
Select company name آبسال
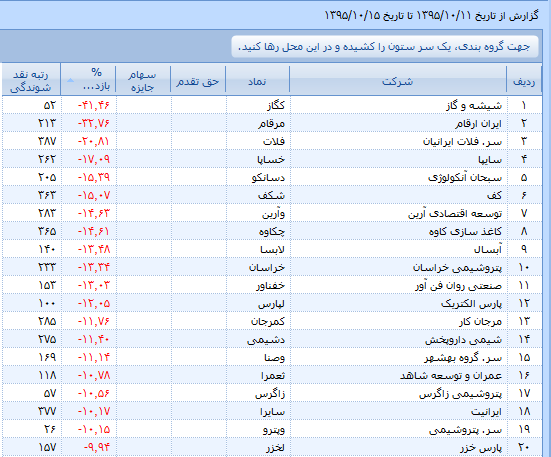coord(488,249)
